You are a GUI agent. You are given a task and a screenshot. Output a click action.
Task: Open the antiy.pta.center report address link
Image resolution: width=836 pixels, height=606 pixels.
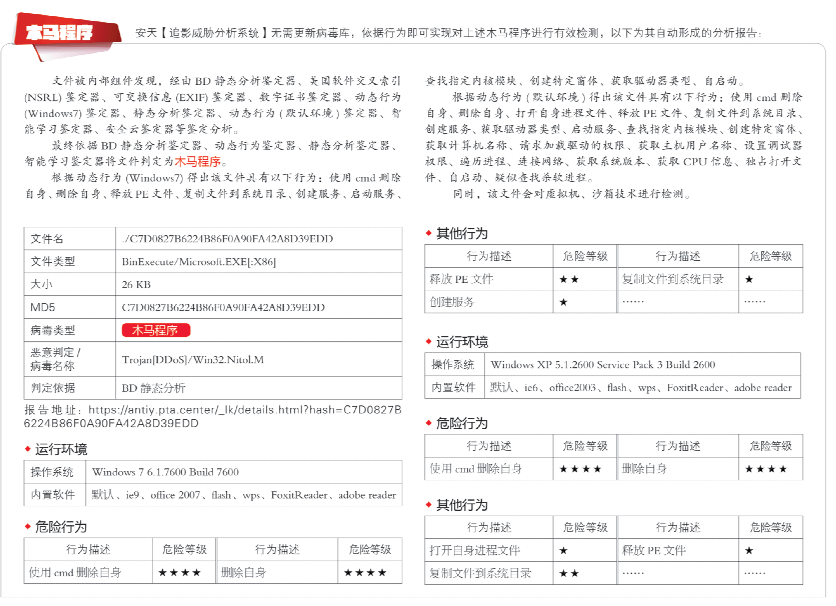213,417
